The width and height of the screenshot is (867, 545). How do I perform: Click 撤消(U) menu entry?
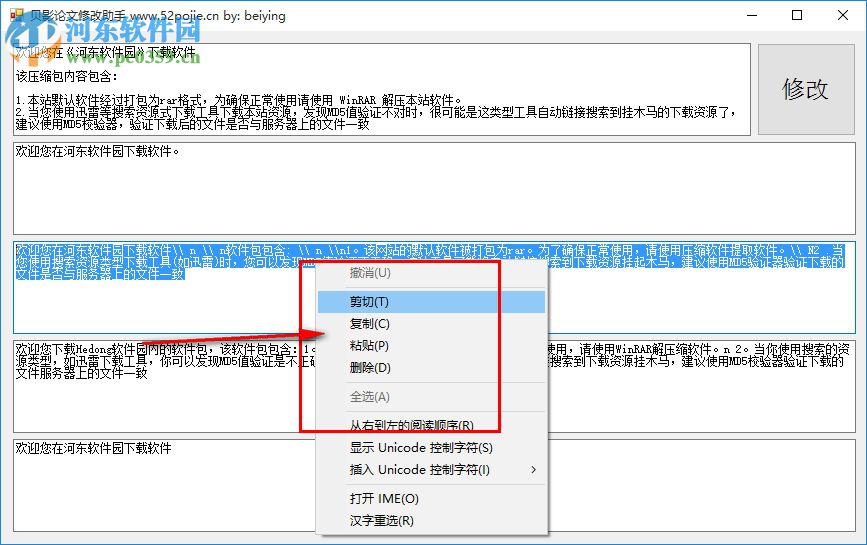point(431,272)
